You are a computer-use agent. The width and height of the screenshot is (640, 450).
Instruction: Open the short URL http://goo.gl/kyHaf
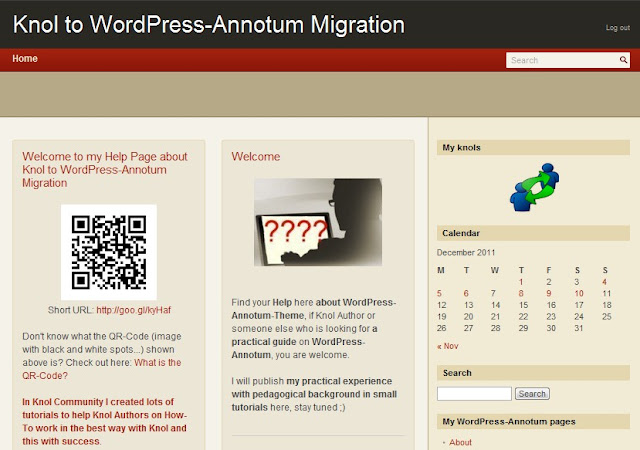point(133,310)
